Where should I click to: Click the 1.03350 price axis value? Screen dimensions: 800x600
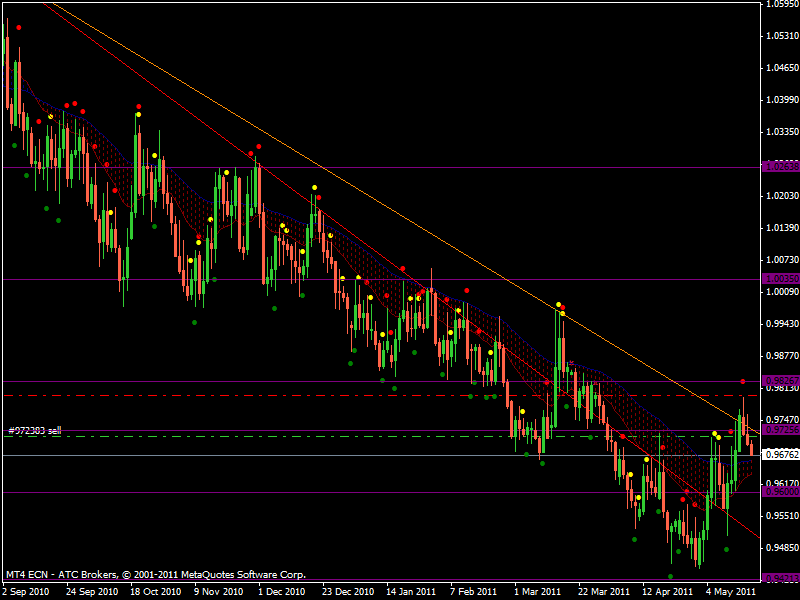coord(783,132)
